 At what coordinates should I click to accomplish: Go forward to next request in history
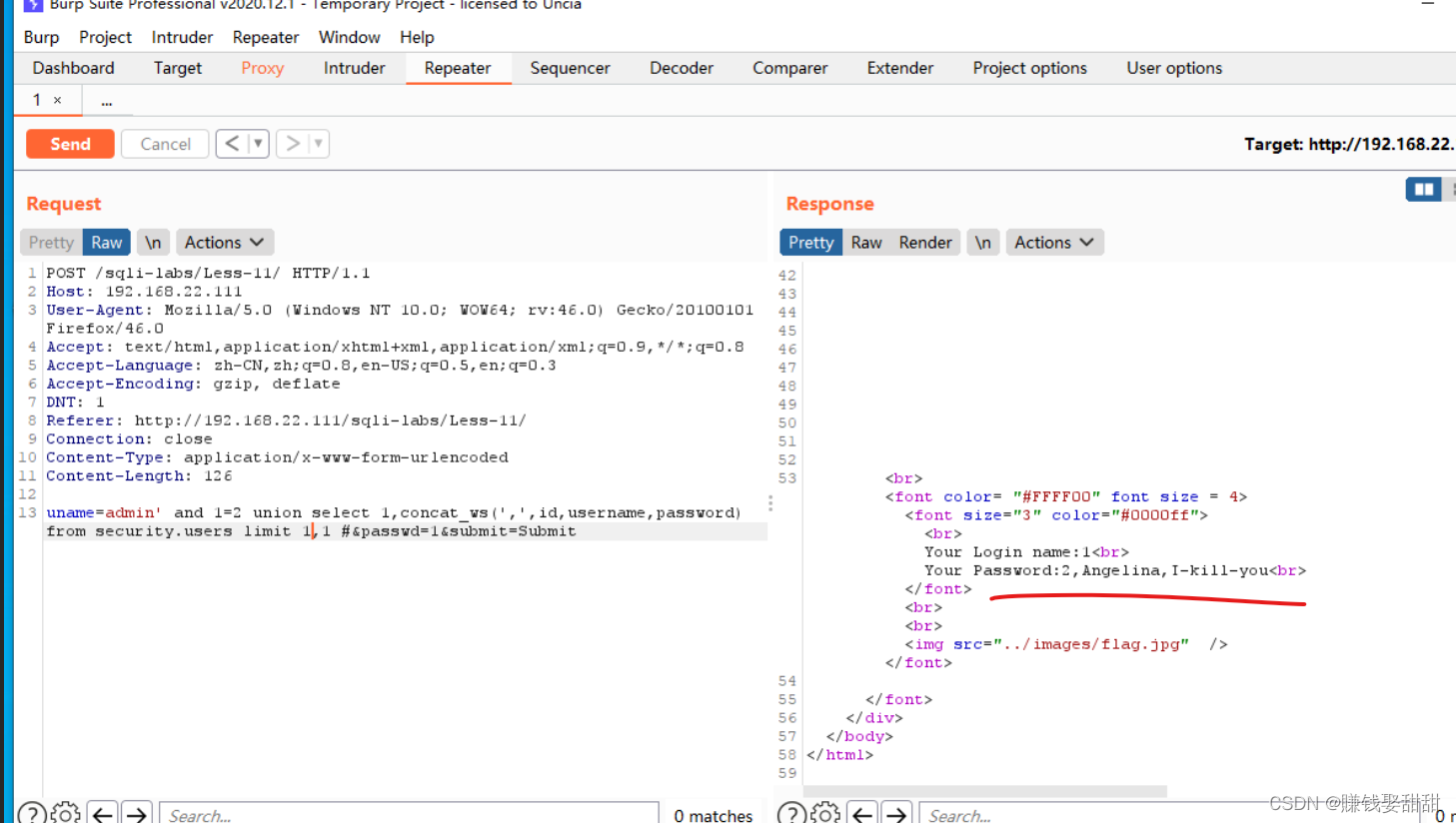[293, 144]
